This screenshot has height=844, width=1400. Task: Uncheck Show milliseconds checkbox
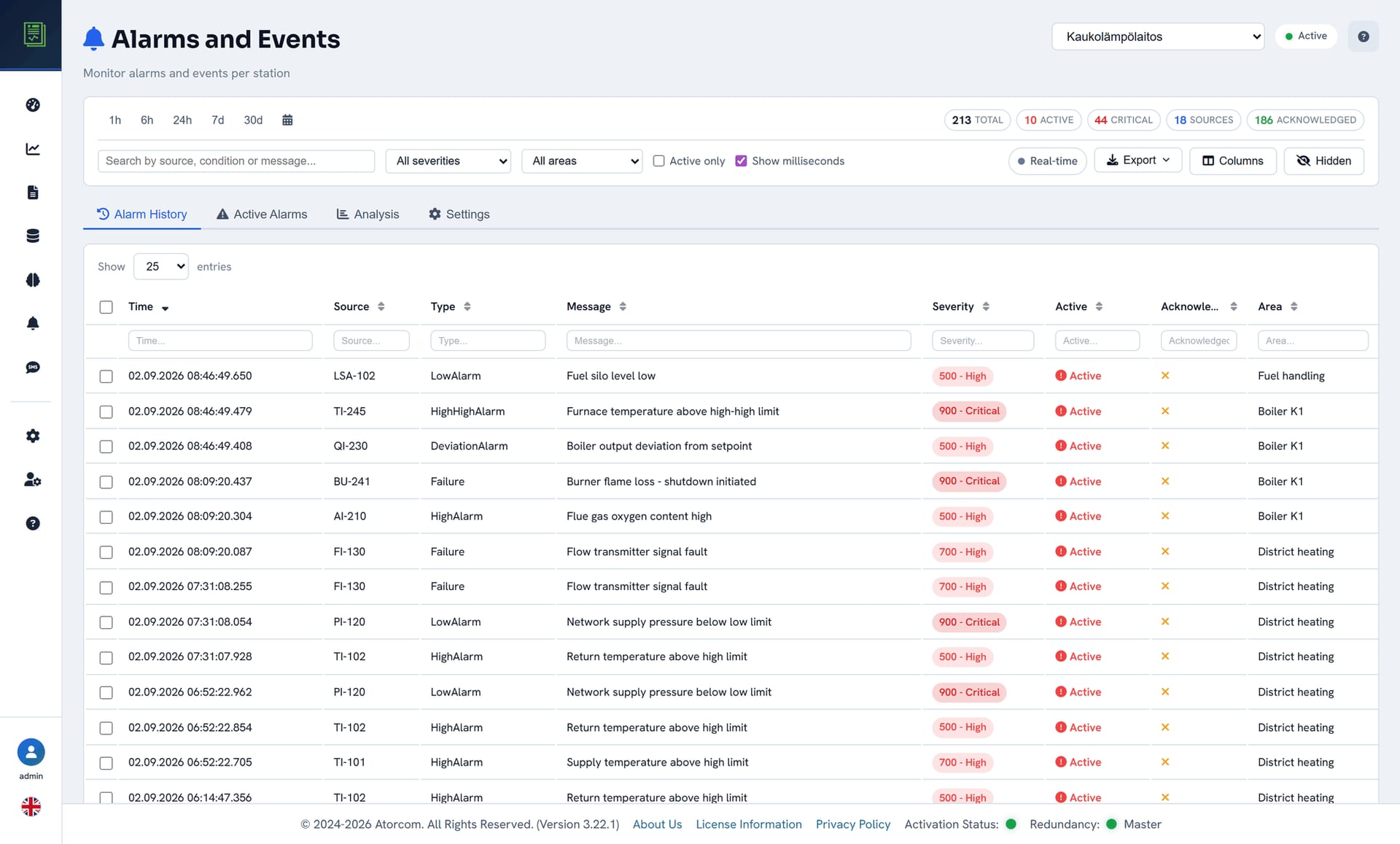(741, 160)
